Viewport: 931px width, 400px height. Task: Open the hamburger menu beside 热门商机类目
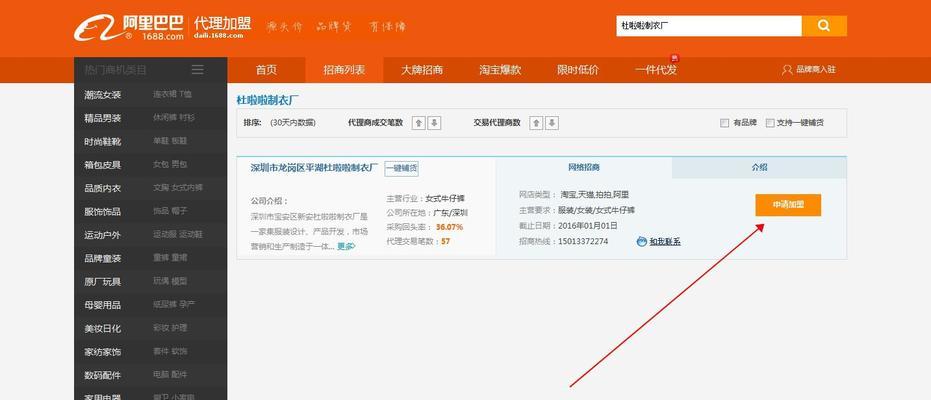coord(198,70)
